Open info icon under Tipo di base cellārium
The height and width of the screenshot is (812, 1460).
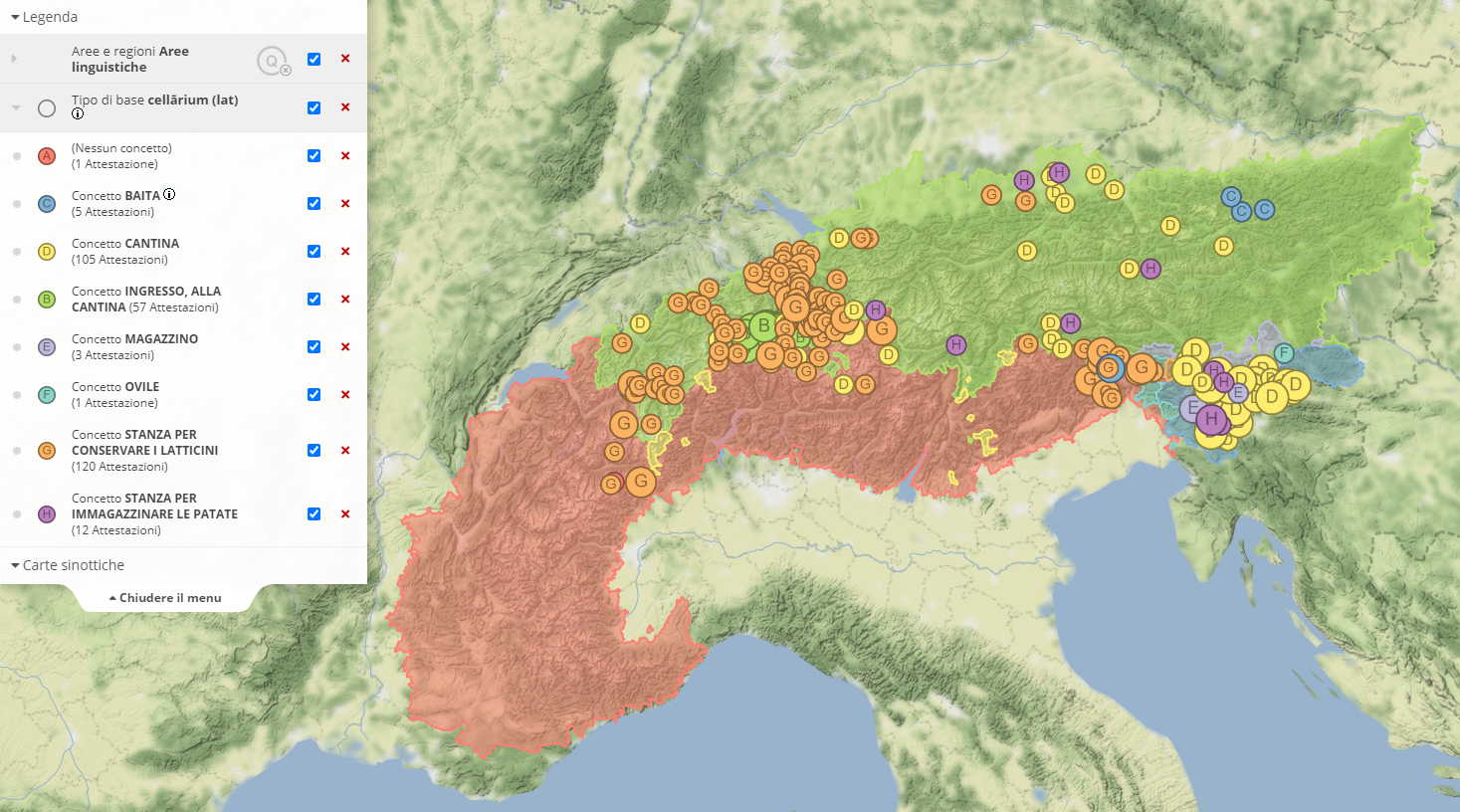78,113
